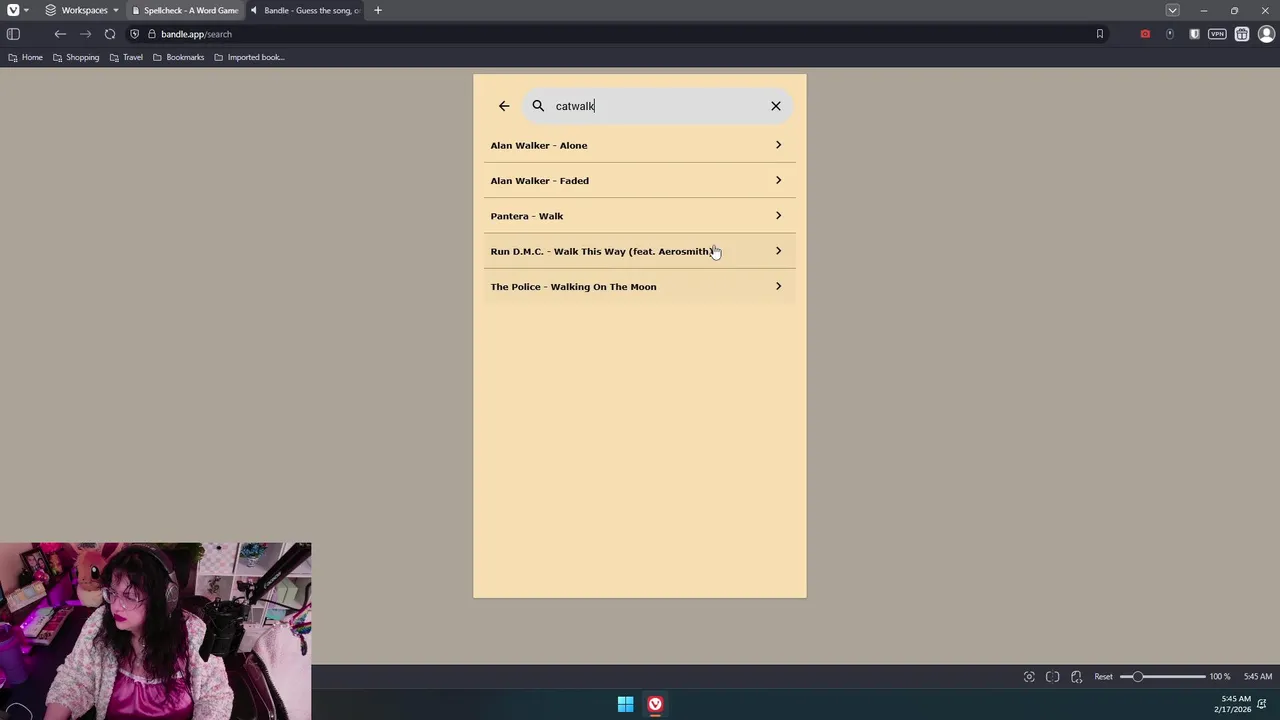The image size is (1280, 720).
Task: Open the Imported bookmarks folder
Action: point(249,57)
